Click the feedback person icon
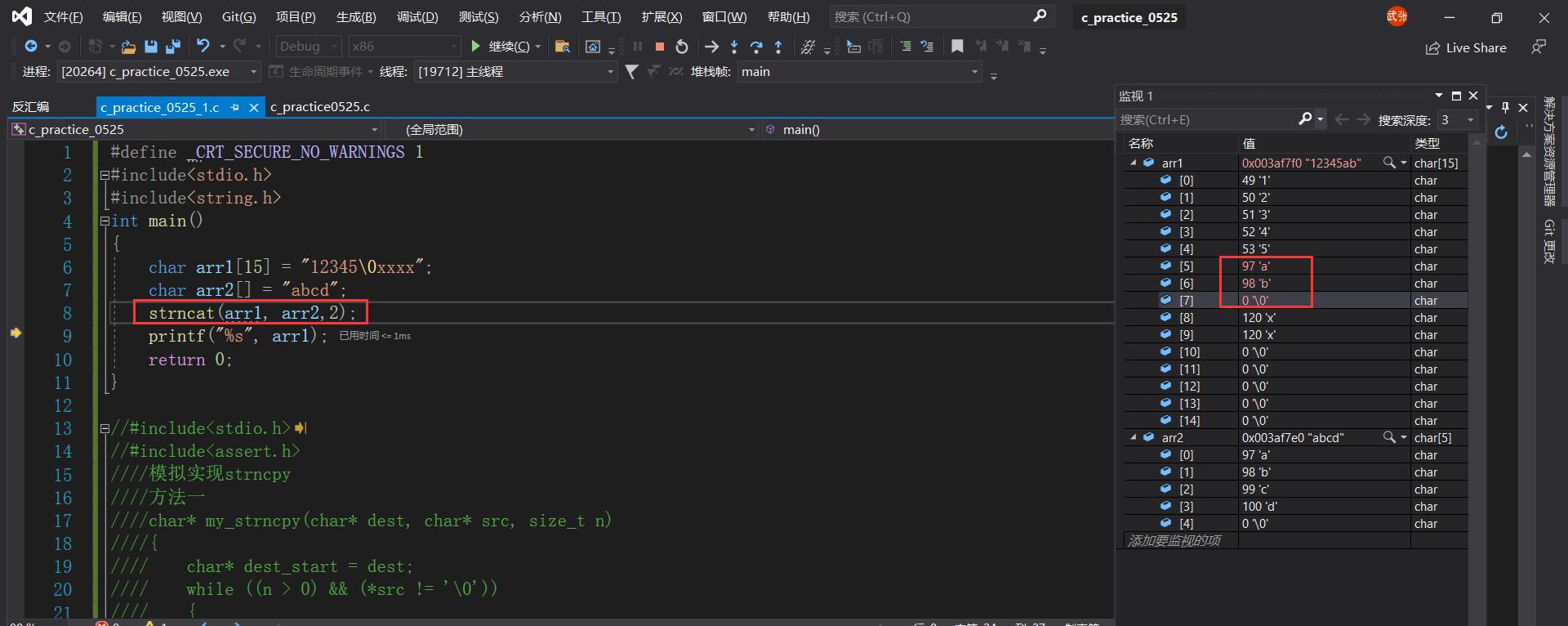Viewport: 1568px width, 626px height. [1539, 47]
